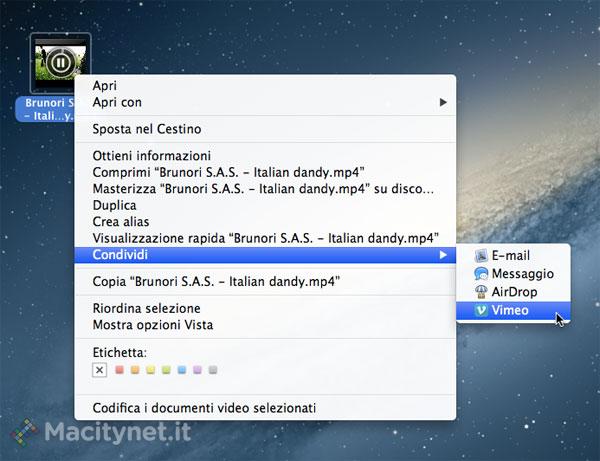Remove label with the X box
The height and width of the screenshot is (461, 600).
[x=99, y=370]
